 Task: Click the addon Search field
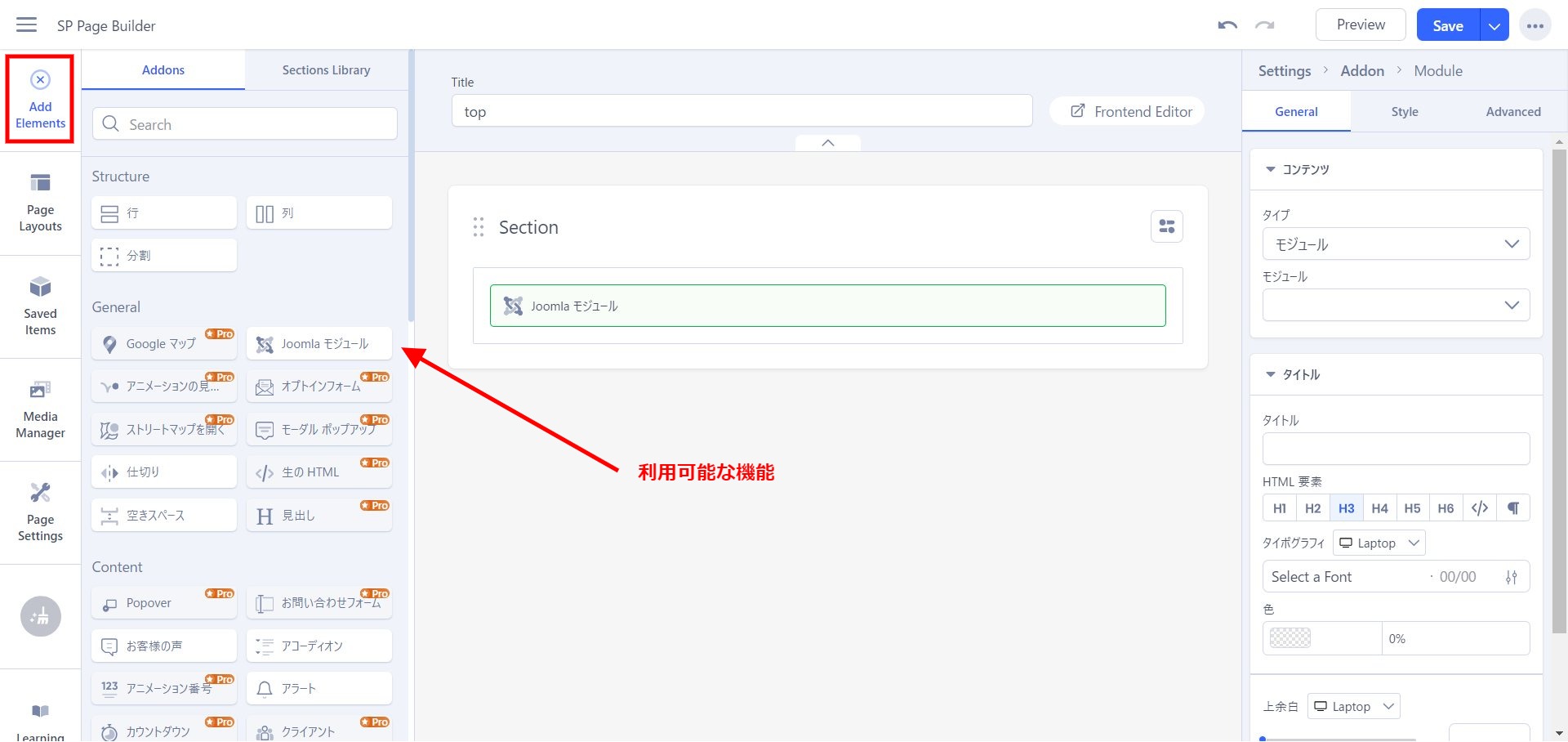(245, 124)
